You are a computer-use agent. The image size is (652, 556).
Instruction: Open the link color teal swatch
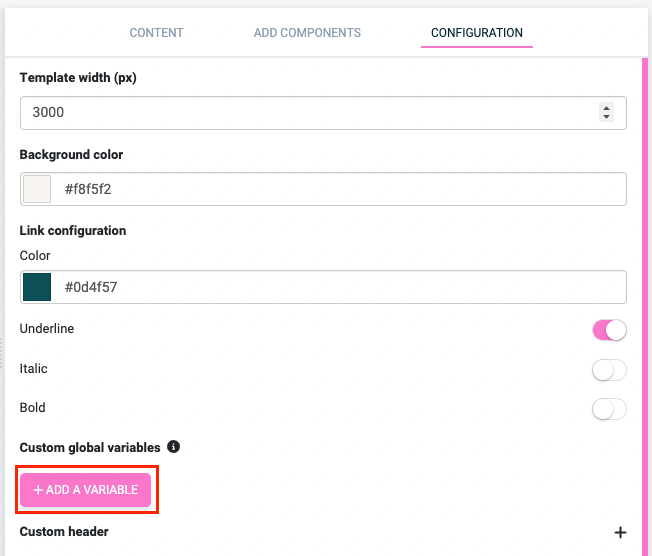point(37,287)
